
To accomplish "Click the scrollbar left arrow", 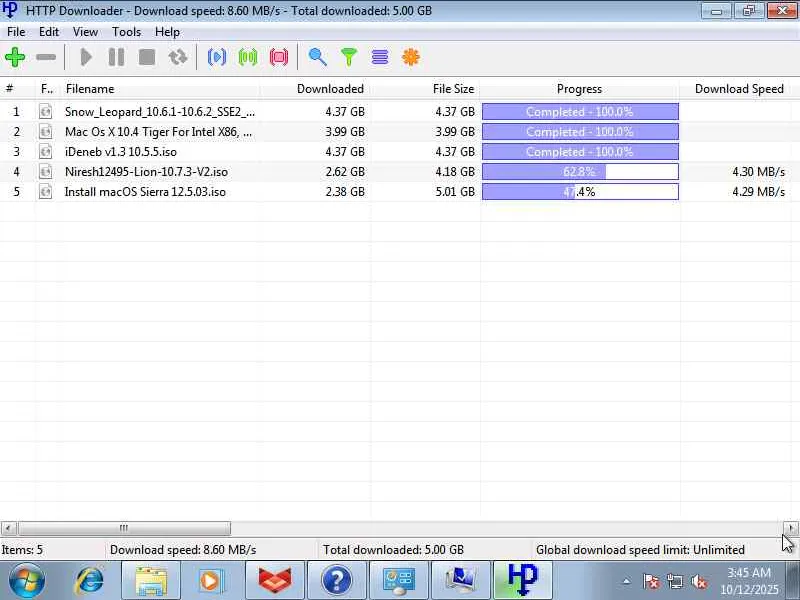I will pos(8,528).
